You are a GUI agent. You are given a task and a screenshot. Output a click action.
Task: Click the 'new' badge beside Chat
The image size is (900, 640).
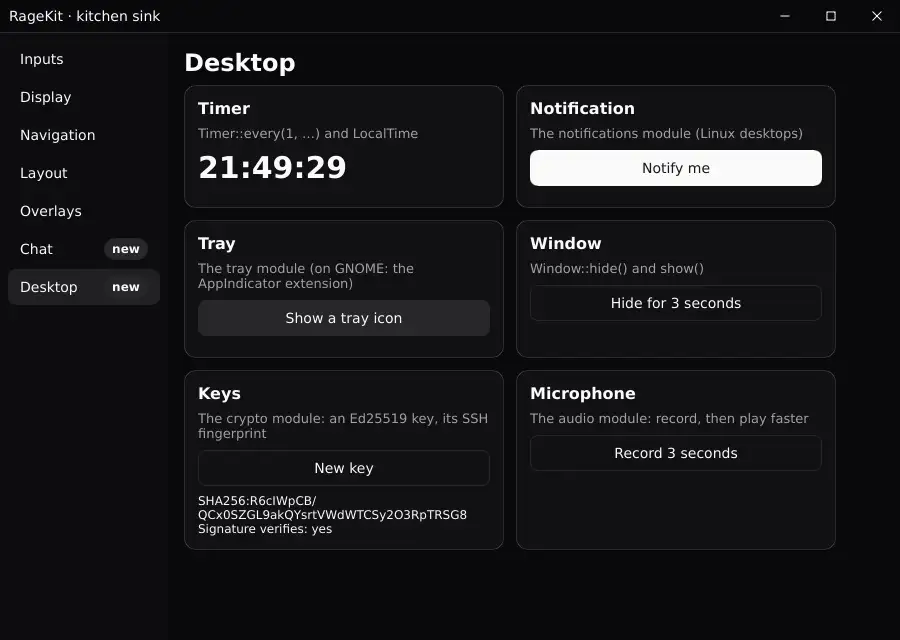(x=126, y=249)
